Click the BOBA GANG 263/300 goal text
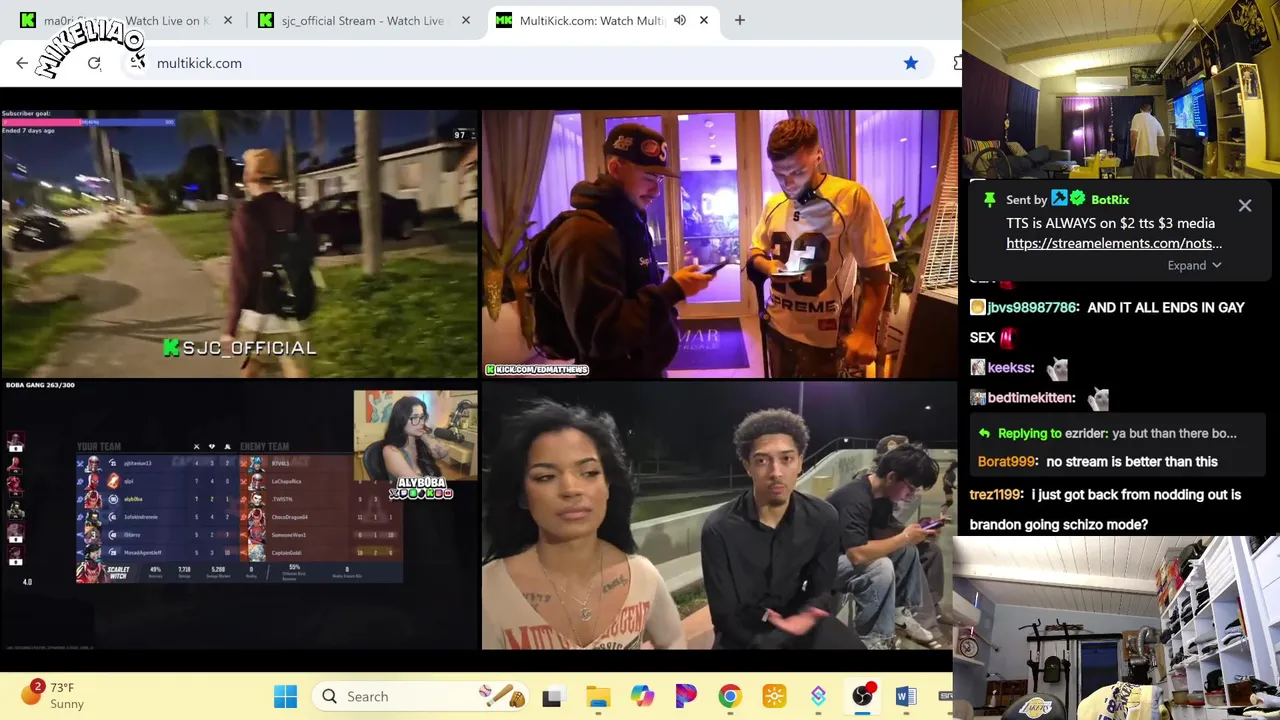Screen dimensions: 1280x720 point(40,385)
